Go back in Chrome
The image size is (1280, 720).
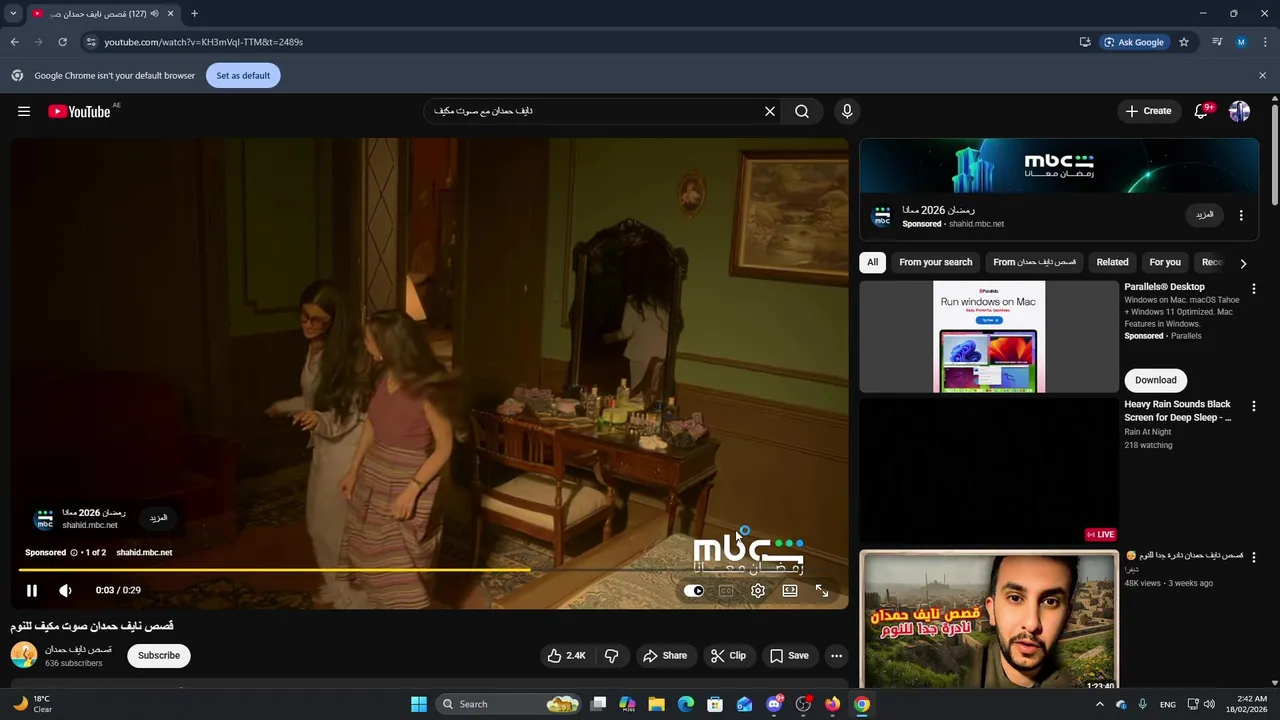[x=14, y=42]
